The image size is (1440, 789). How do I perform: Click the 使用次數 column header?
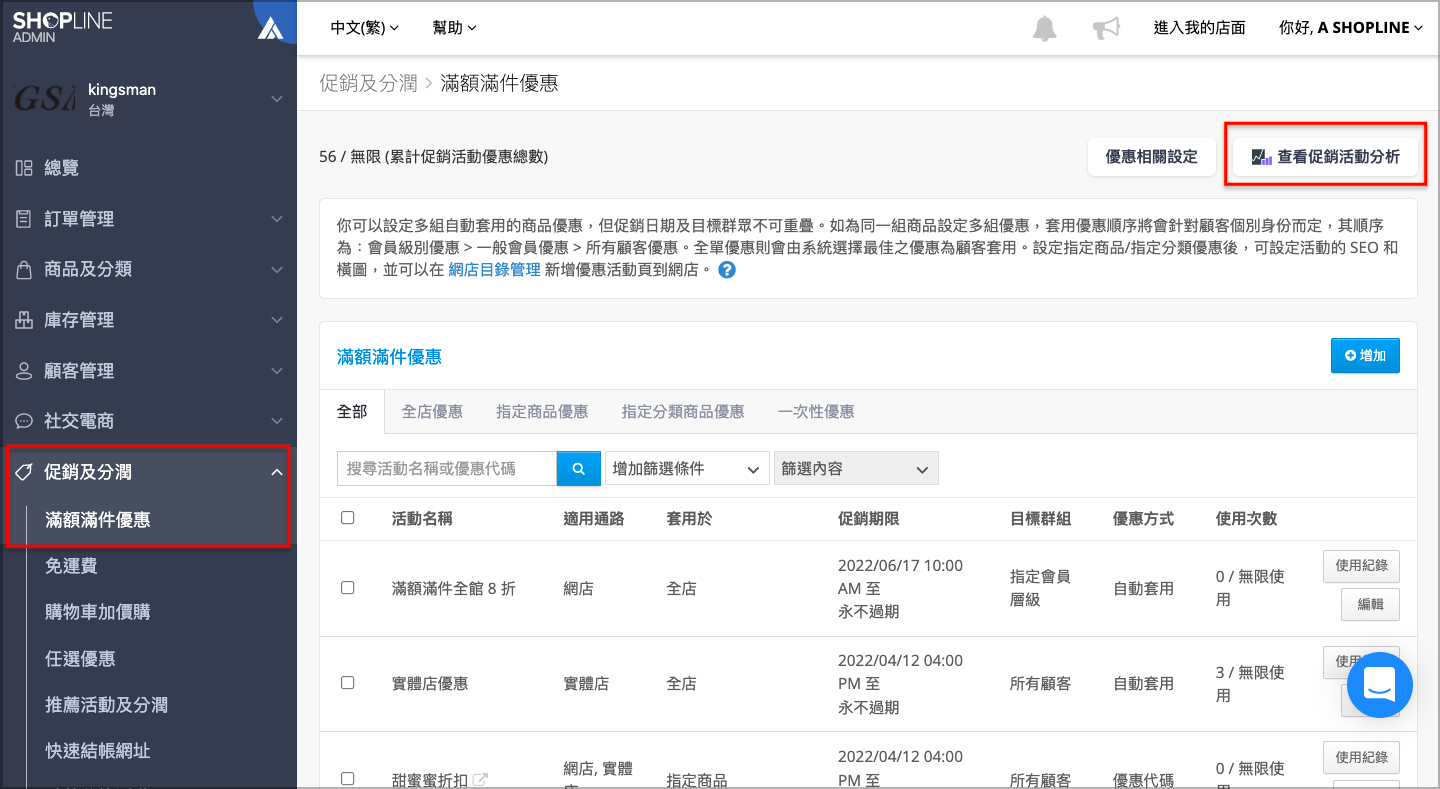pyautogui.click(x=1246, y=519)
